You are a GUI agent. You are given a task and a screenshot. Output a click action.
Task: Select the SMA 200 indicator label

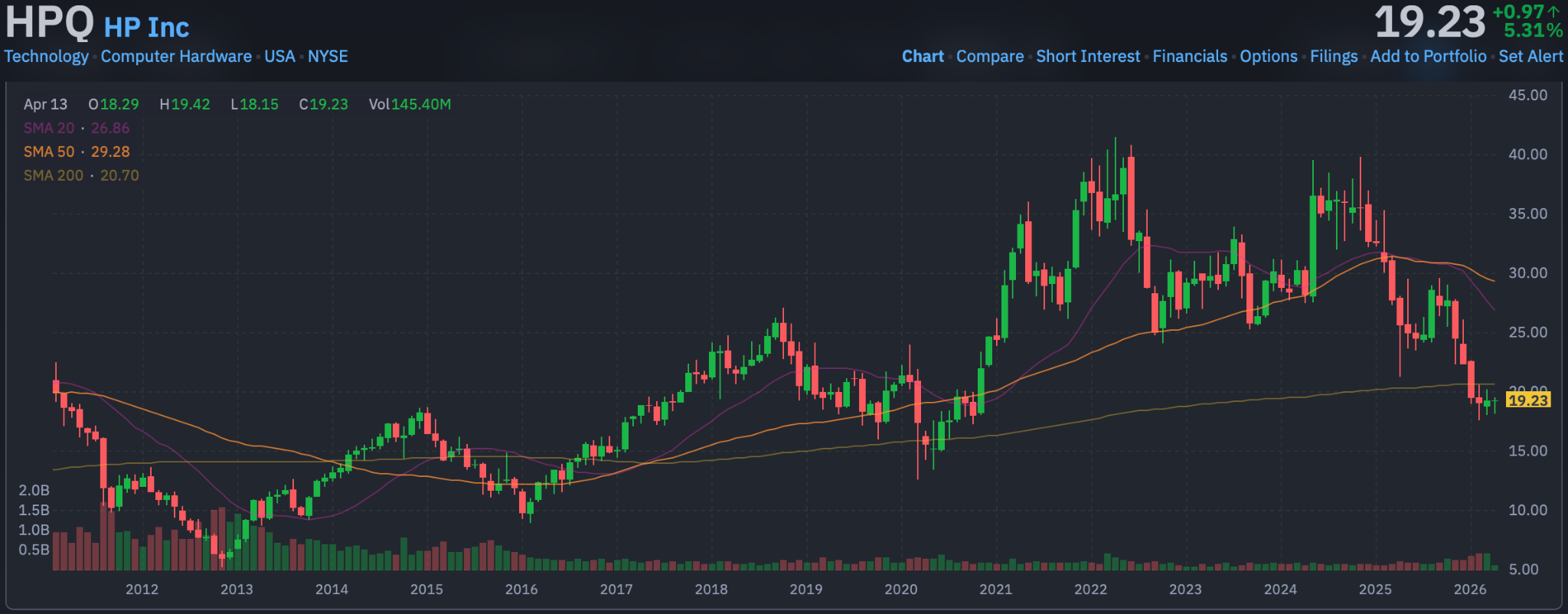[54, 175]
